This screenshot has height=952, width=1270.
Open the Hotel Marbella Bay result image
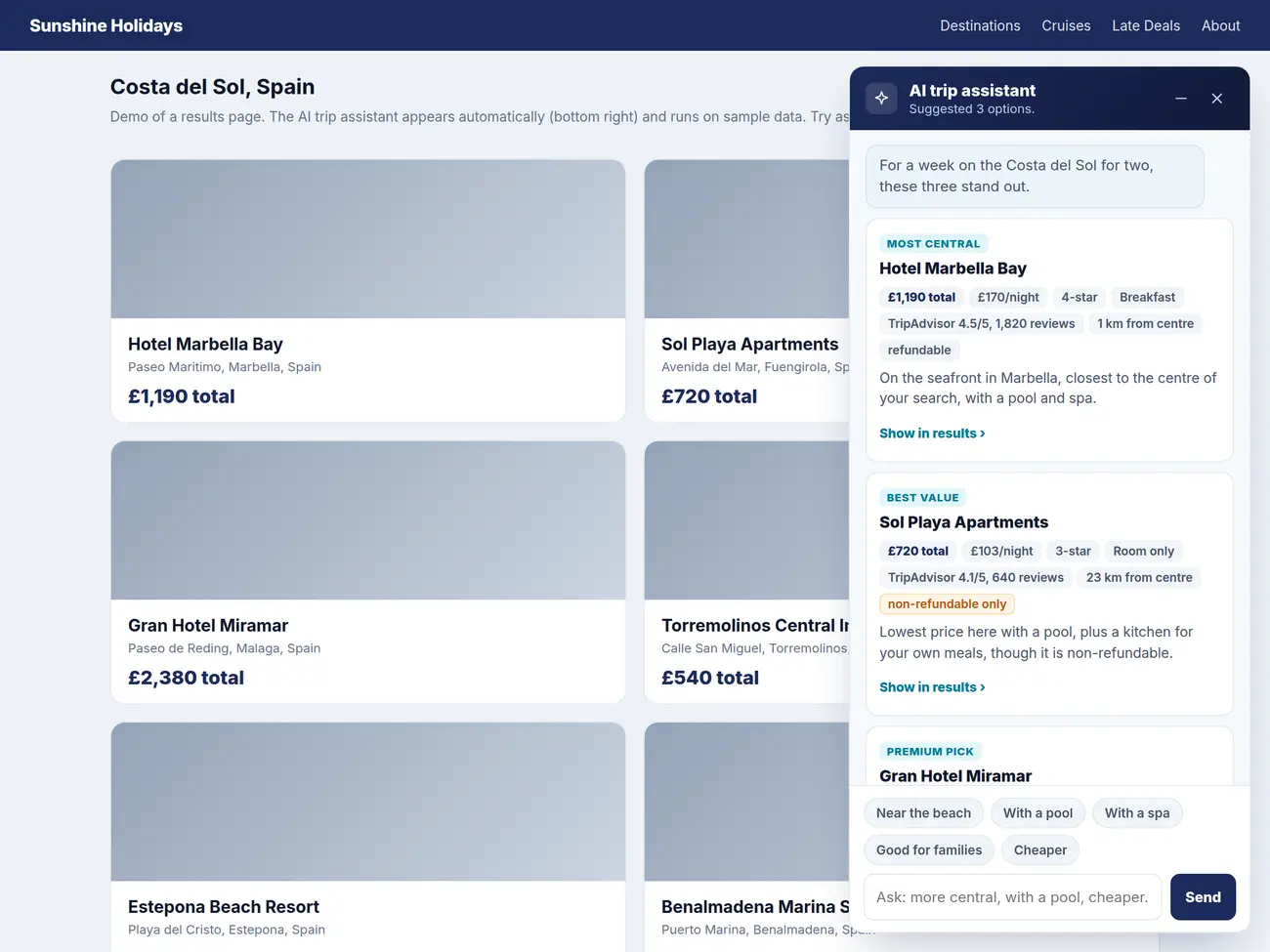pyautogui.click(x=368, y=239)
